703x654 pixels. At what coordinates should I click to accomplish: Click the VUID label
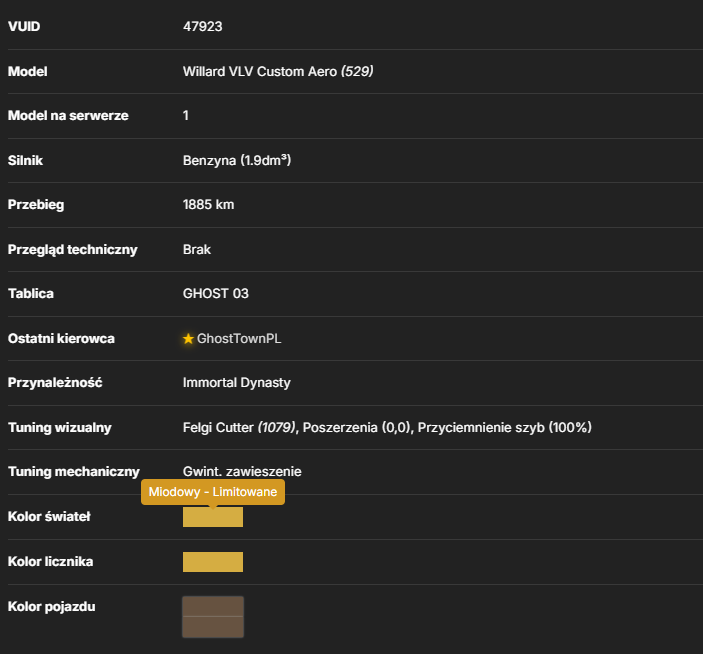click(x=24, y=26)
